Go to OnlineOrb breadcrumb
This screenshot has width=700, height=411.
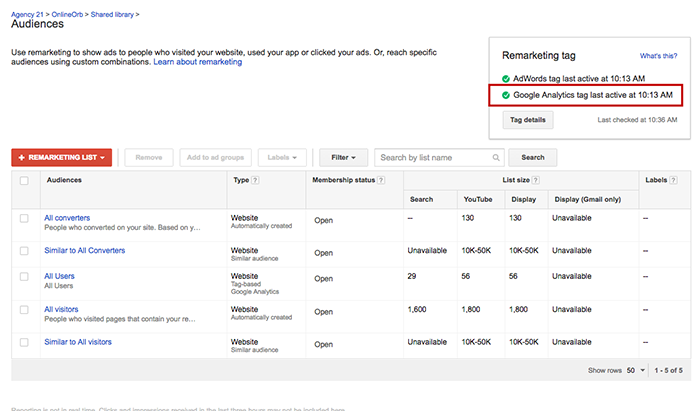coord(67,15)
